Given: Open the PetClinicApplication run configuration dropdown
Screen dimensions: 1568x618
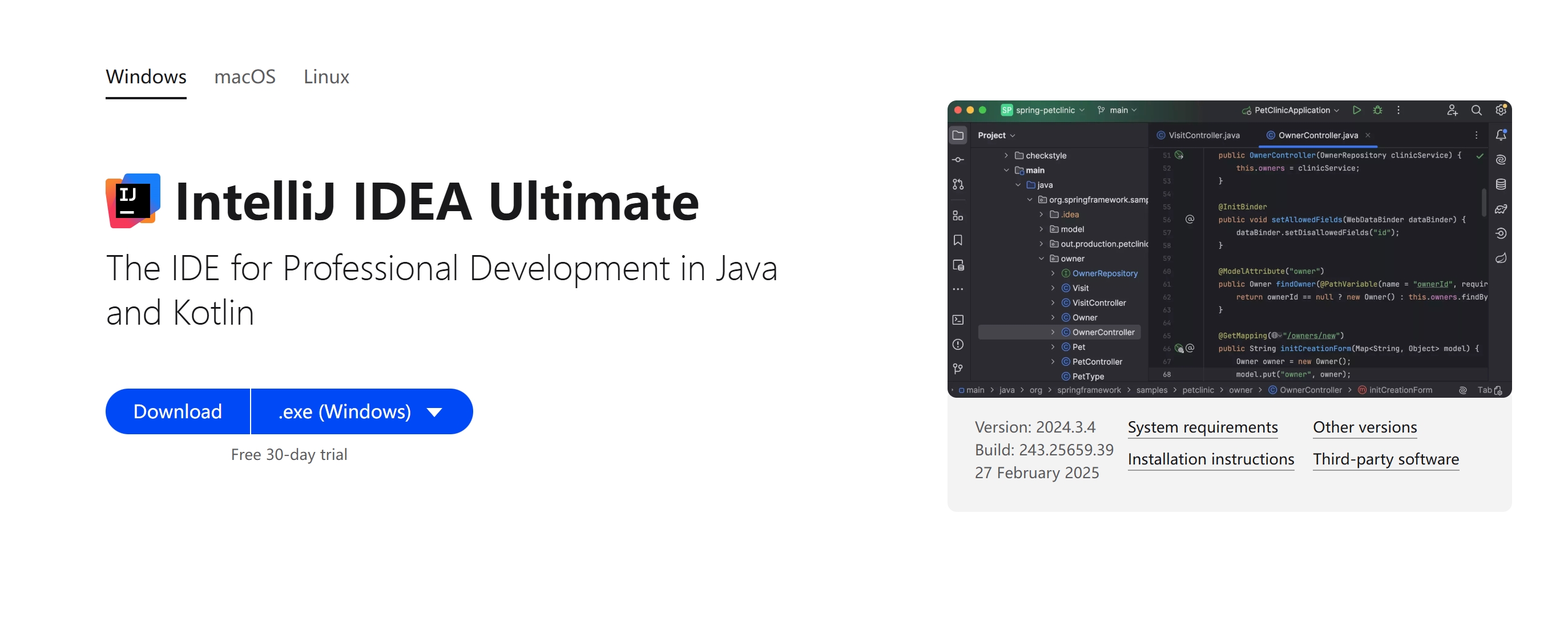Looking at the screenshot, I should coord(1290,110).
